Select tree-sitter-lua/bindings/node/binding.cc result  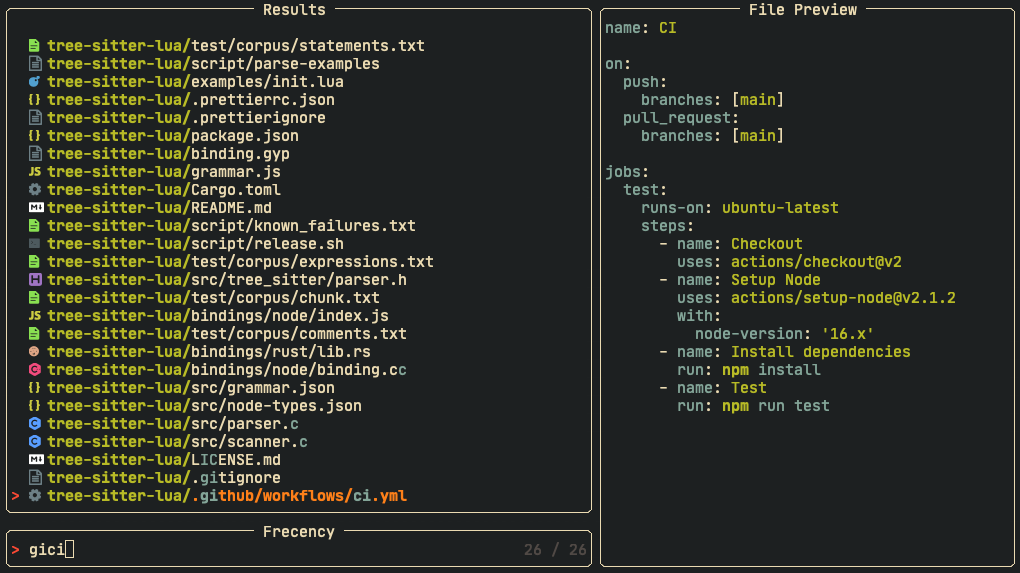(227, 369)
